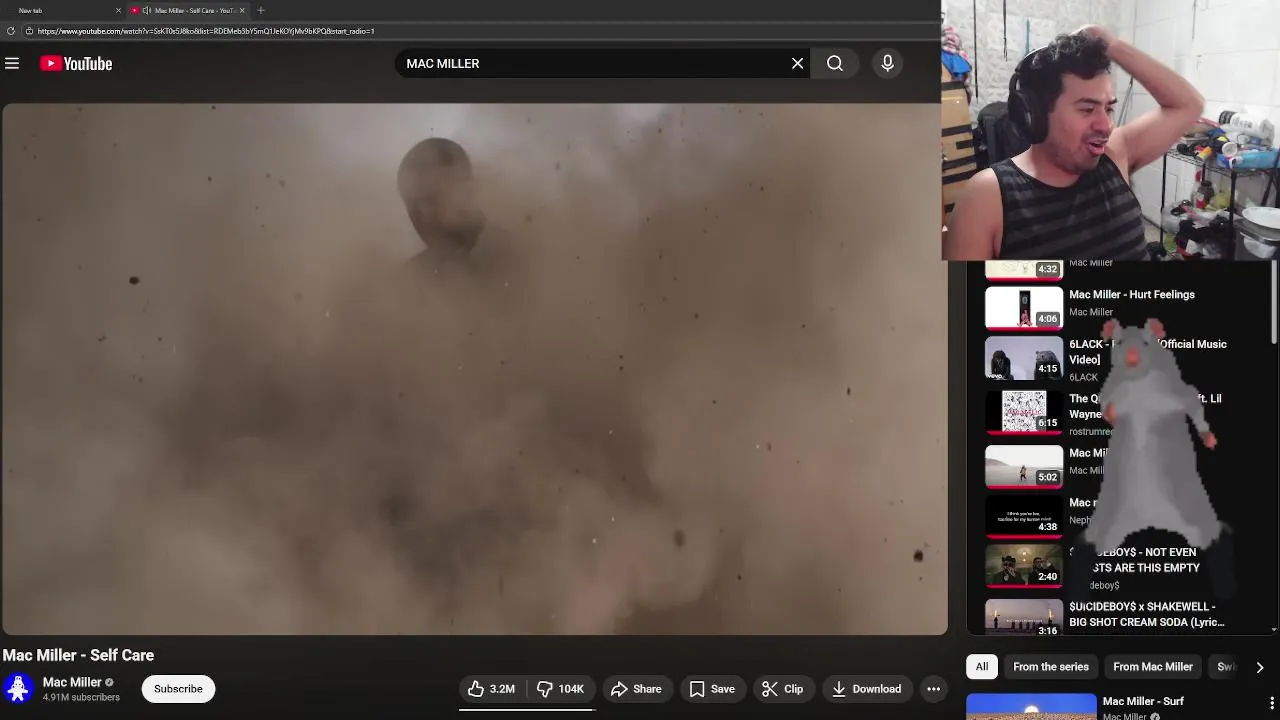The width and height of the screenshot is (1280, 720).
Task: Open the Share dialog
Action: [x=636, y=689]
